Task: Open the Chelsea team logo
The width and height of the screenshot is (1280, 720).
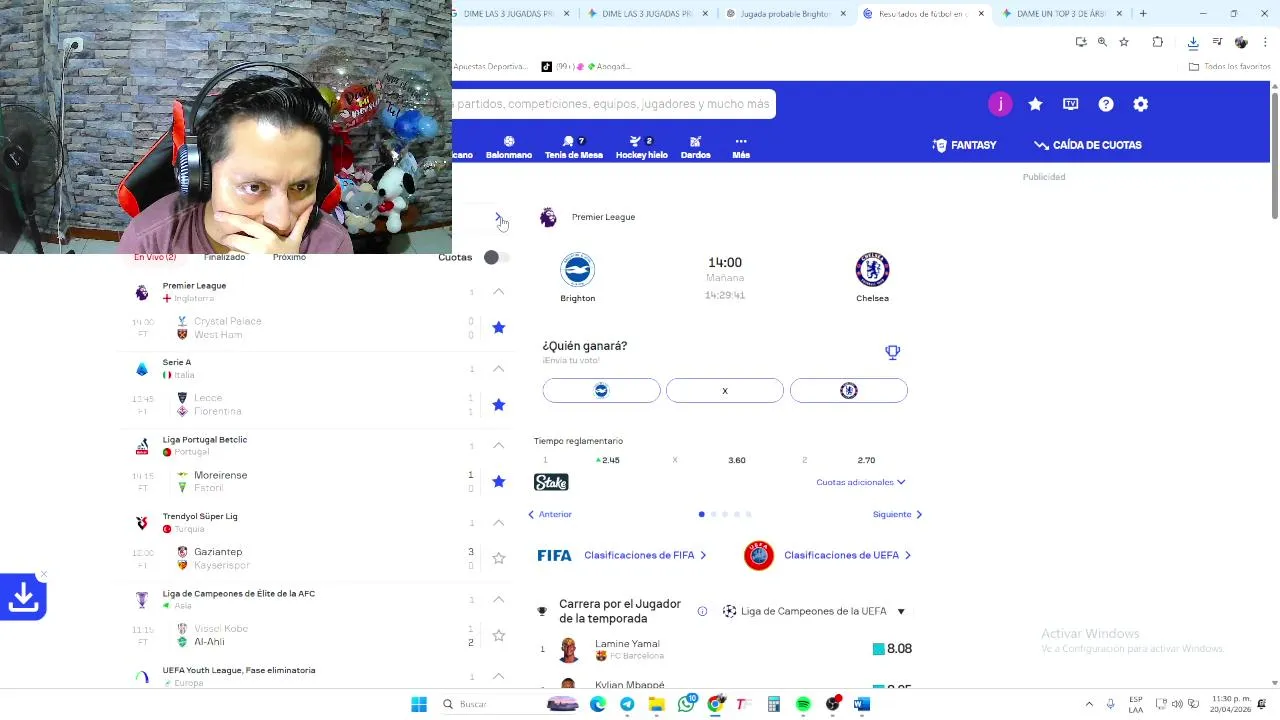Action: 872,270
